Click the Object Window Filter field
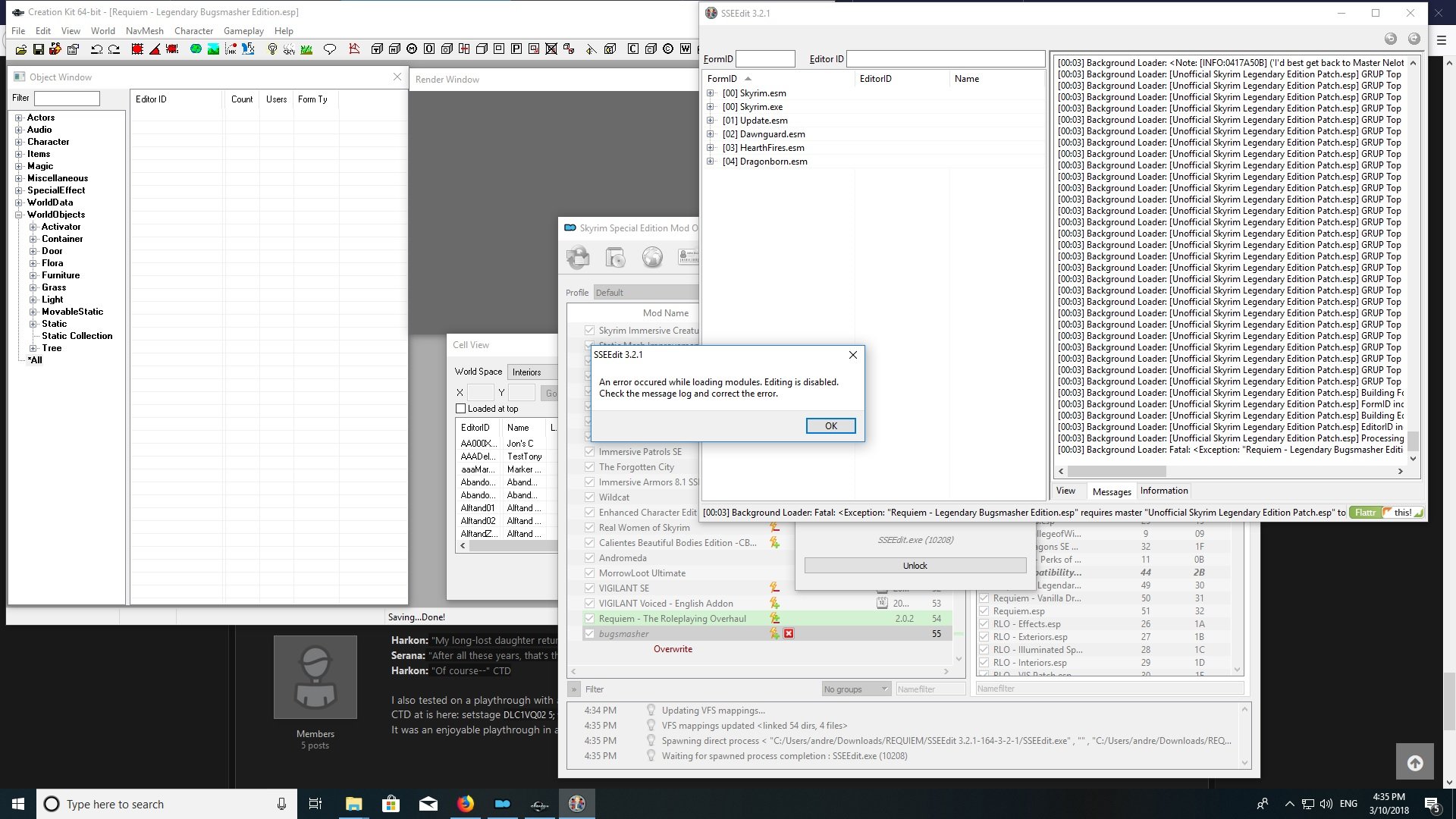Viewport: 1456px width, 819px height. pos(67,99)
